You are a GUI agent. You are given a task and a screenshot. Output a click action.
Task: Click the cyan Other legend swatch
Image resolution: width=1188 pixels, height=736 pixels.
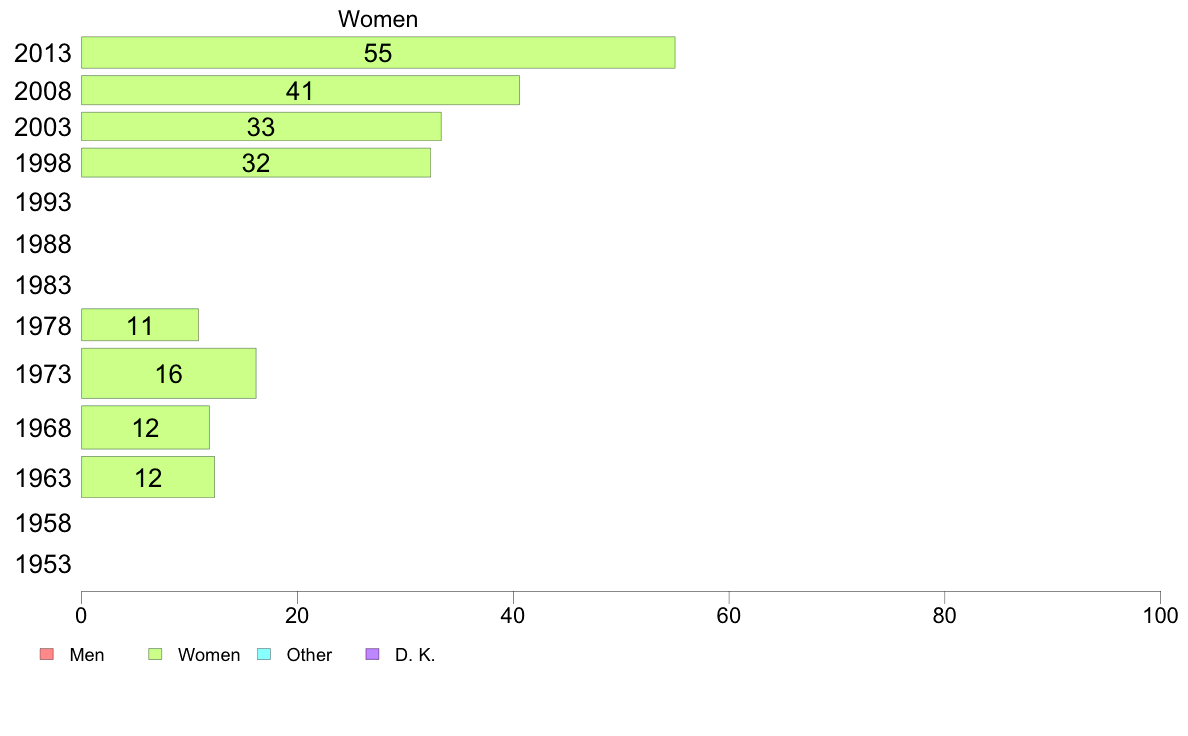pyautogui.click(x=264, y=654)
